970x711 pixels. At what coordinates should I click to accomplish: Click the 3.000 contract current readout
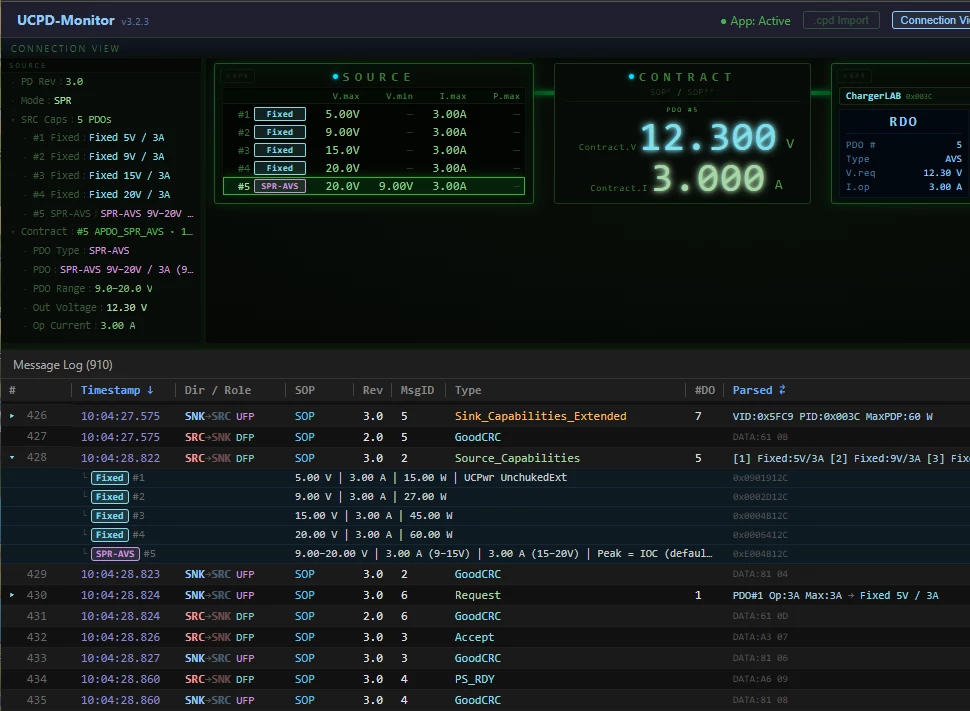709,178
